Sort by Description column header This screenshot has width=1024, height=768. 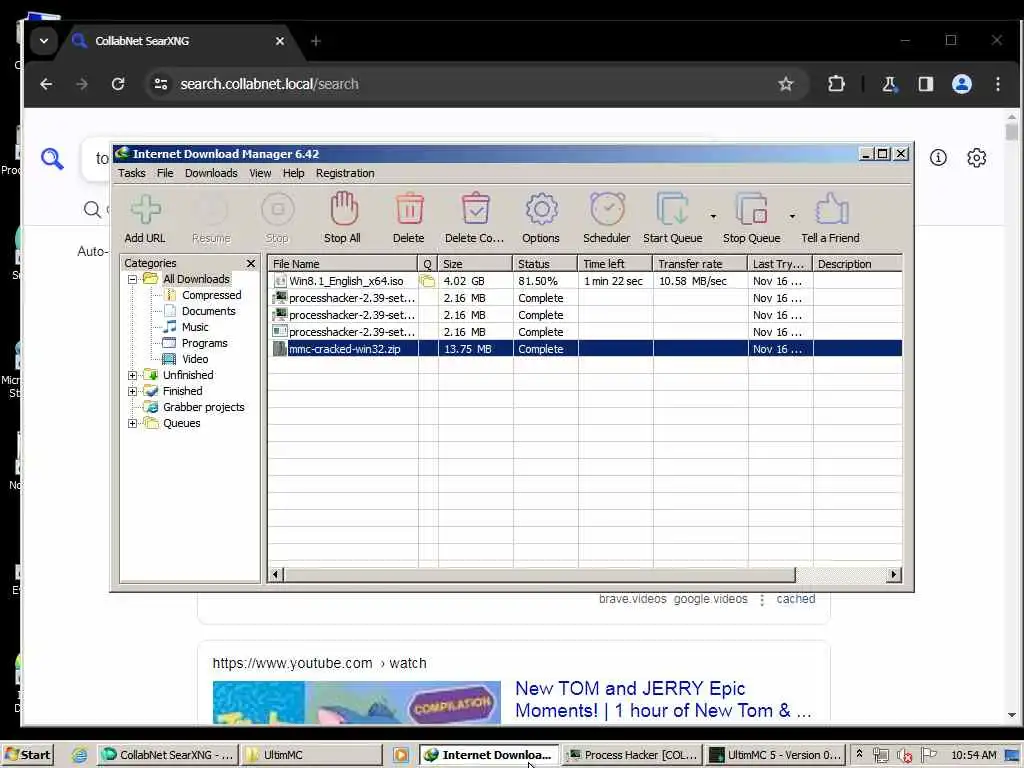[857, 264]
